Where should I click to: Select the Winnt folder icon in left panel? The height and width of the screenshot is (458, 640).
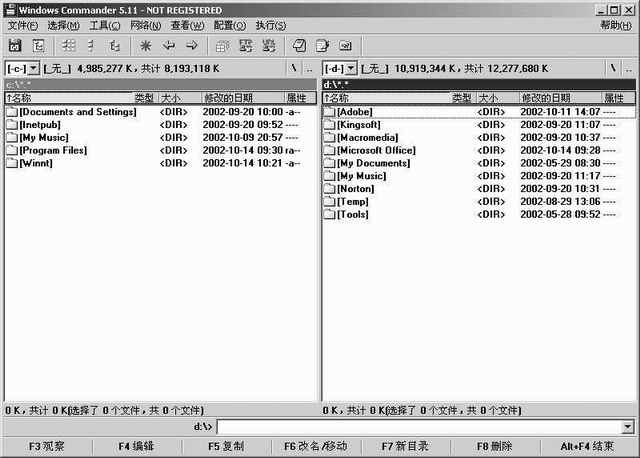pyautogui.click(x=12, y=163)
